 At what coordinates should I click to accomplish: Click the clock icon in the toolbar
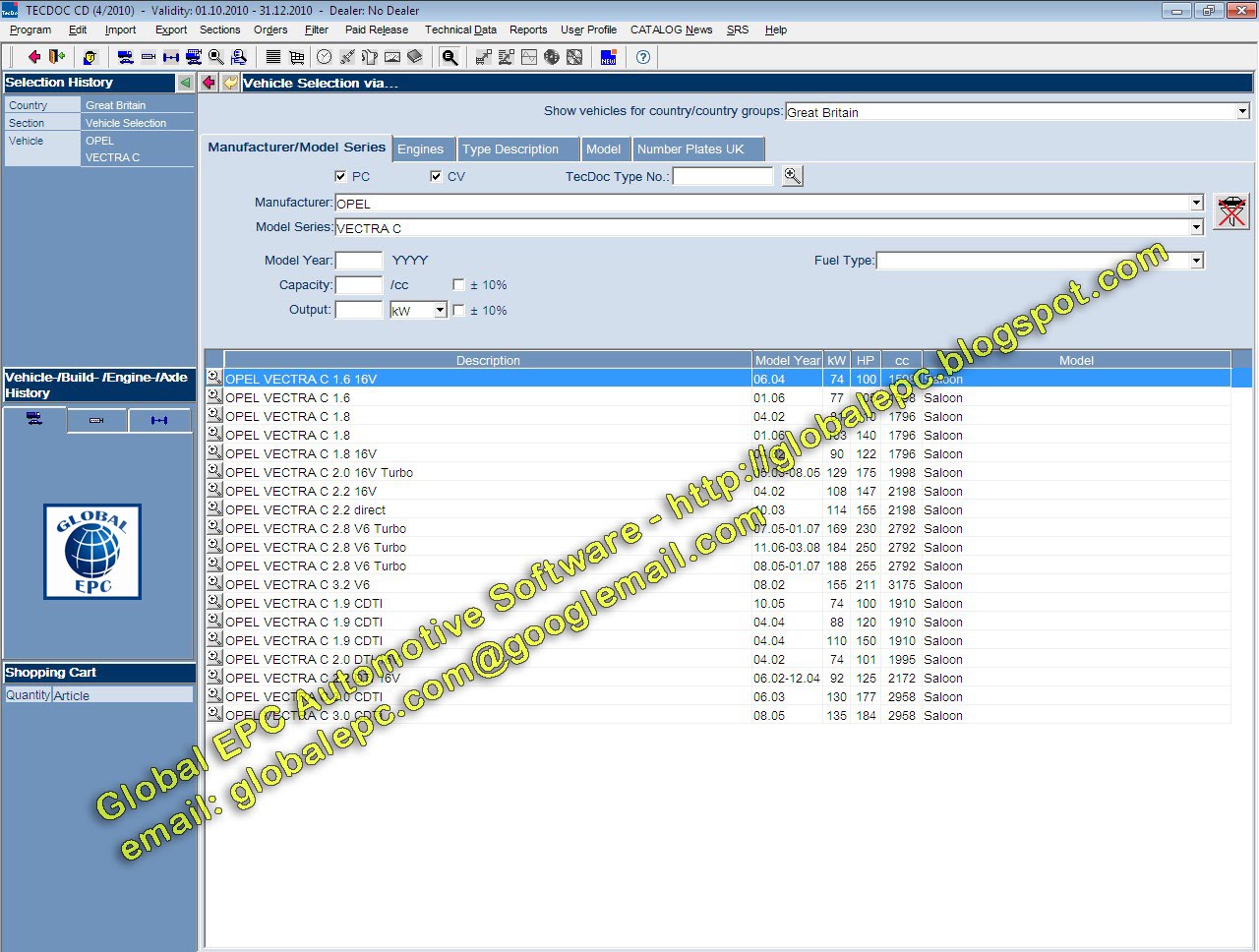tap(324, 57)
